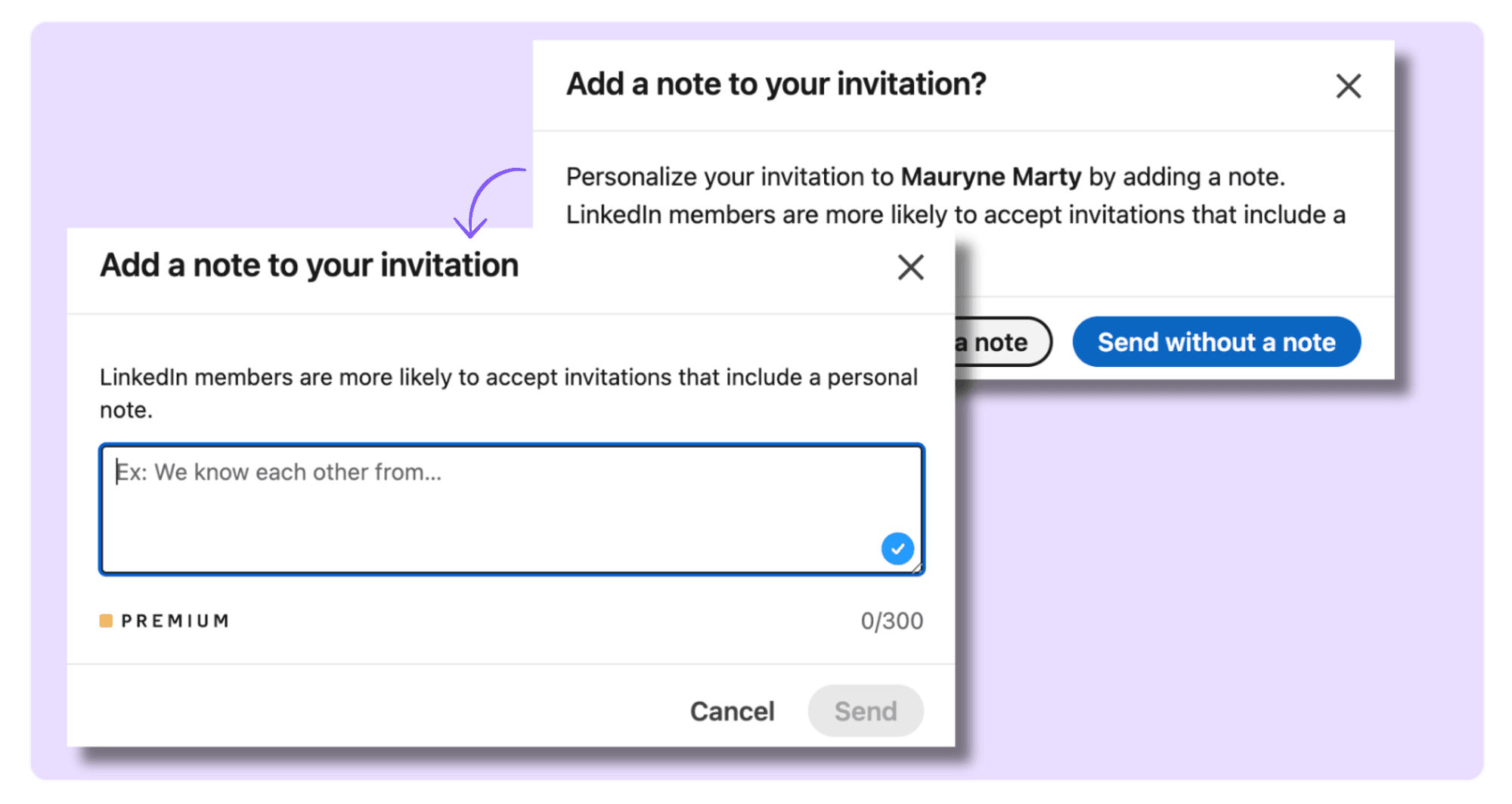Click the PREMIUM label text
Image resolution: width=1512 pixels, height=804 pixels.
coord(175,621)
